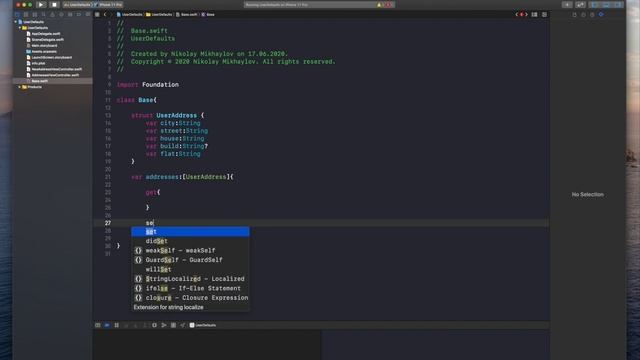Select the Source Control navigator icon

point(26,14)
